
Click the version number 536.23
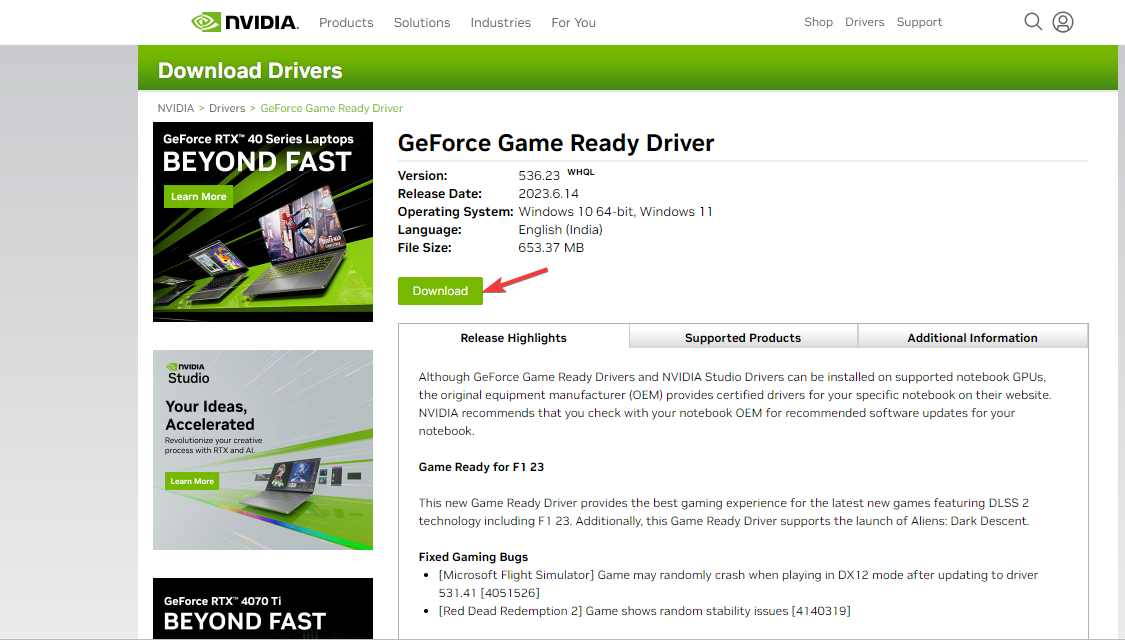(539, 176)
